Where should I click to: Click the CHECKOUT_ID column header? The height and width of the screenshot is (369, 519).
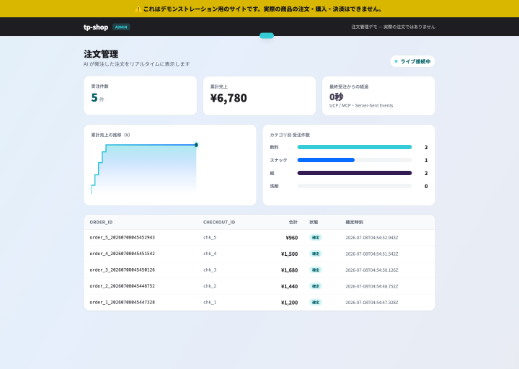pos(219,222)
